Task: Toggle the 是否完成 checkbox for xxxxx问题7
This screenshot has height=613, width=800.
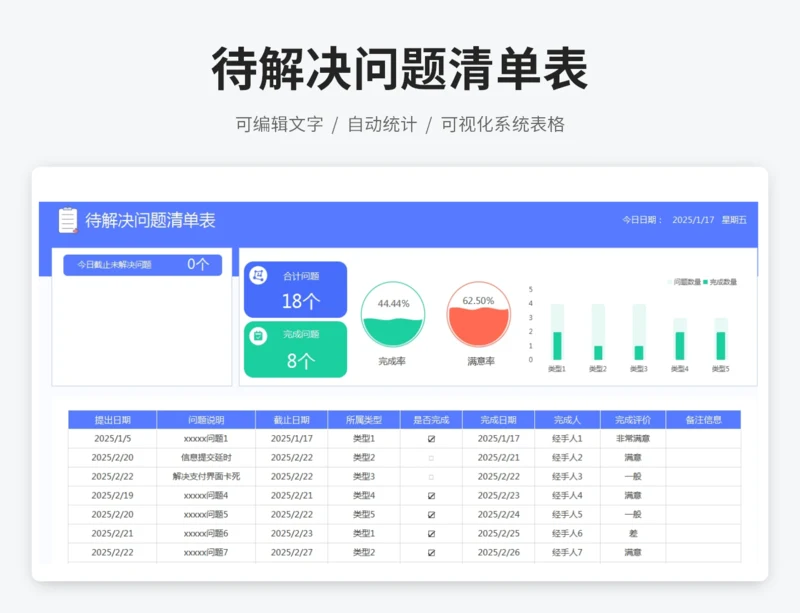Action: (x=431, y=553)
